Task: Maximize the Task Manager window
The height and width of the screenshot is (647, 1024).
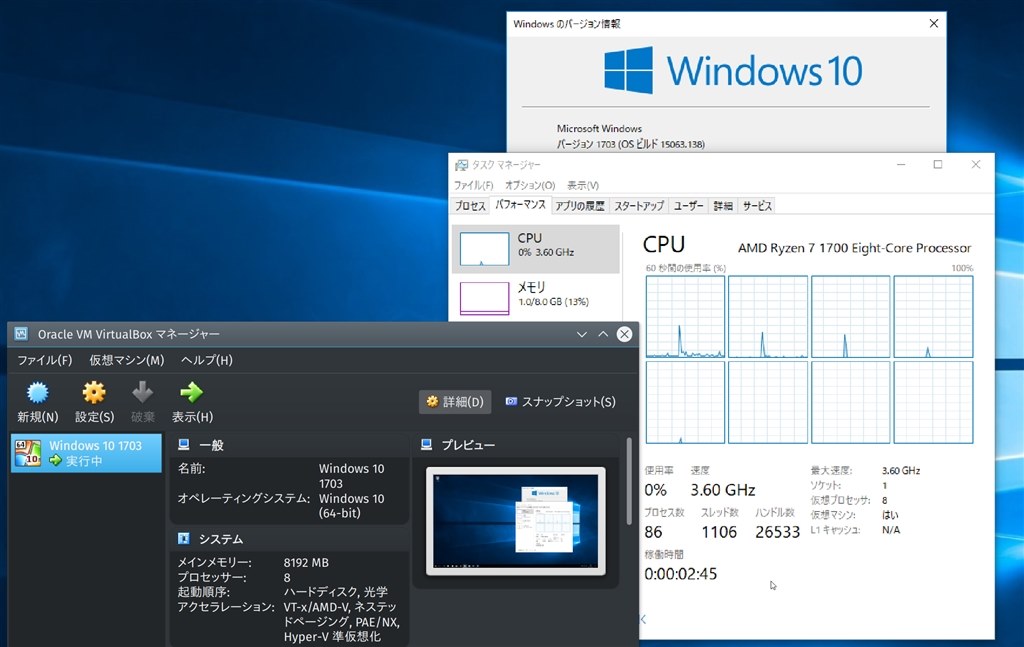Action: 938,165
